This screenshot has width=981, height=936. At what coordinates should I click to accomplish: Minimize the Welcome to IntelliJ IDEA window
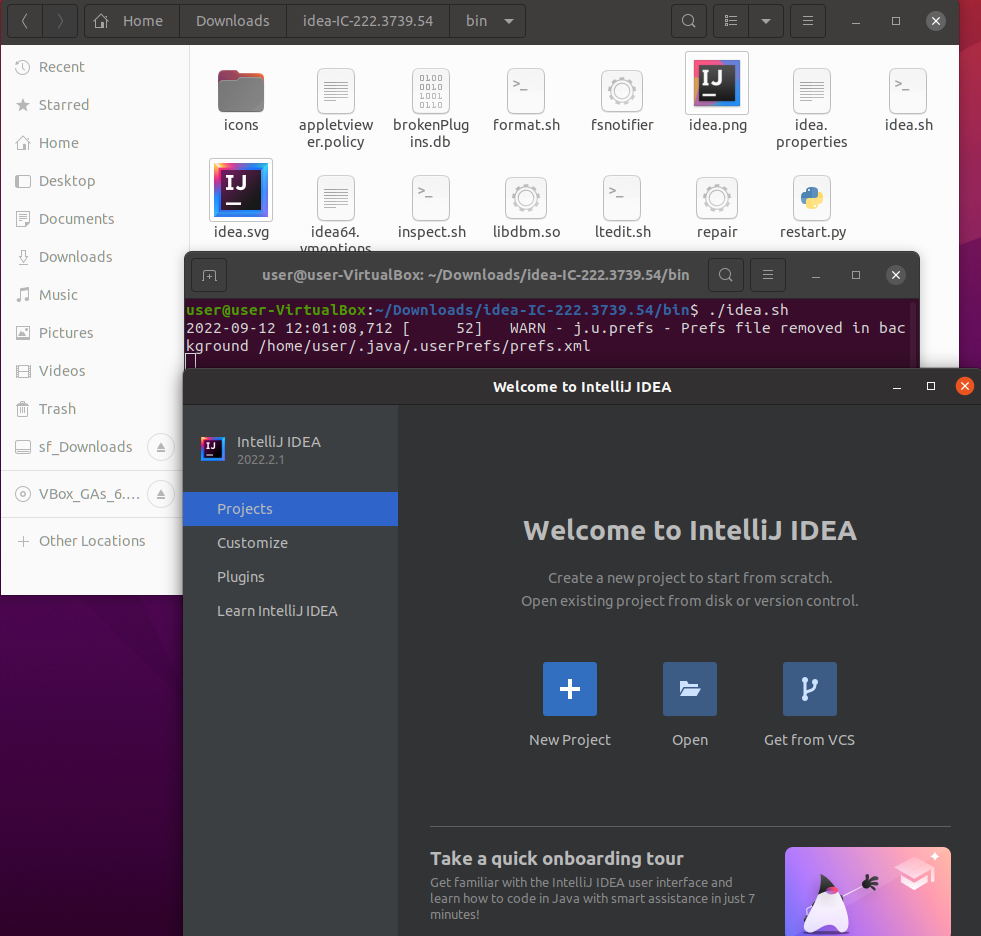(x=897, y=386)
